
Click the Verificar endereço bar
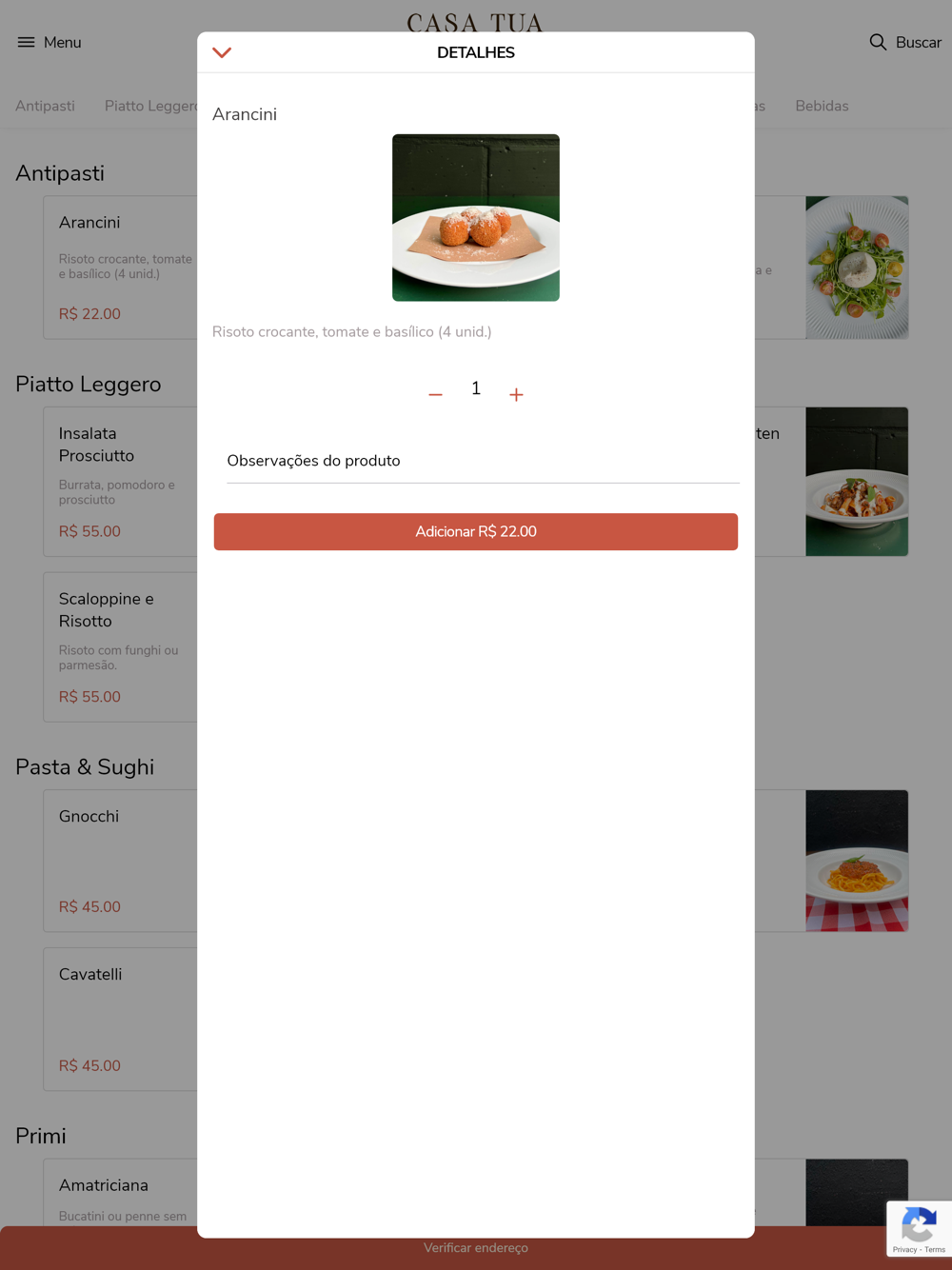pos(476,1248)
